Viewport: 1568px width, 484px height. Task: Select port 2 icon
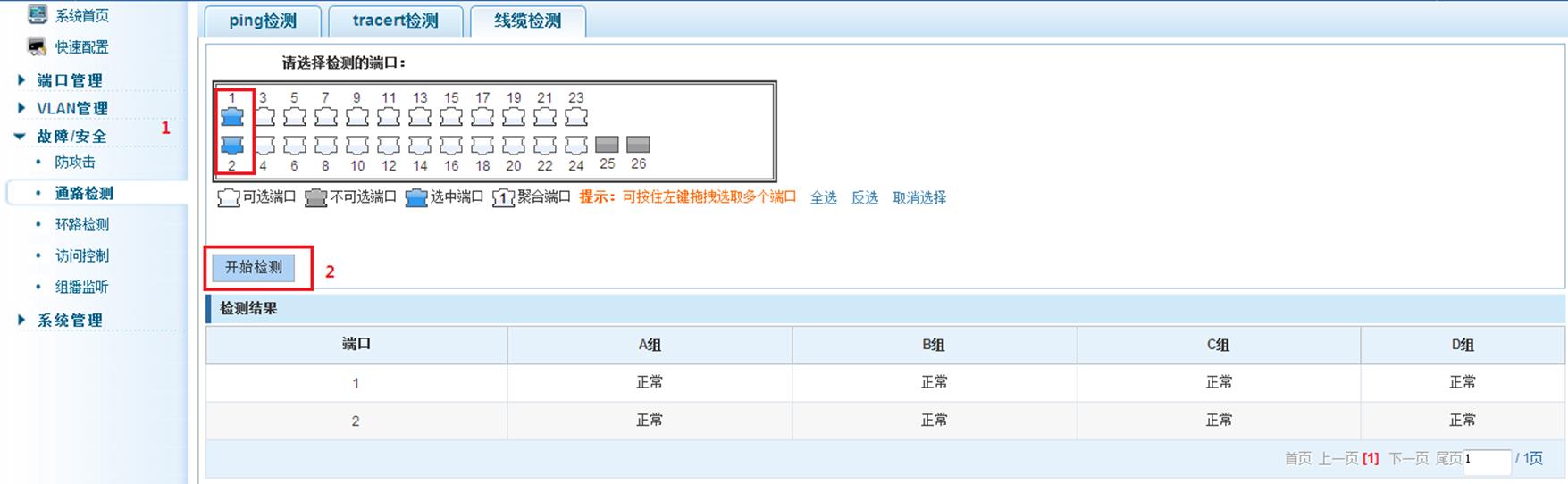(x=232, y=145)
